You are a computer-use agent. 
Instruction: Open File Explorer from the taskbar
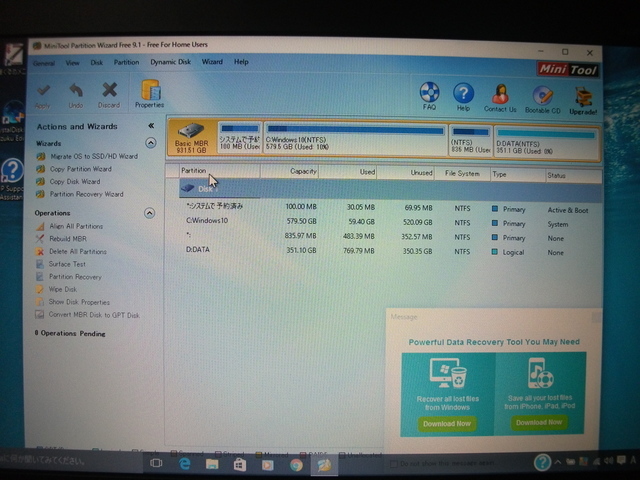[212, 464]
